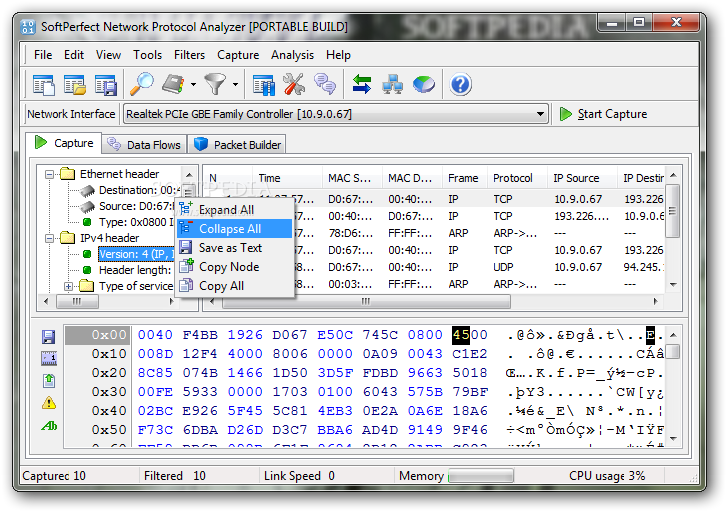Click the ruler icon beside hex view
The width and height of the screenshot is (727, 512).
point(49,358)
